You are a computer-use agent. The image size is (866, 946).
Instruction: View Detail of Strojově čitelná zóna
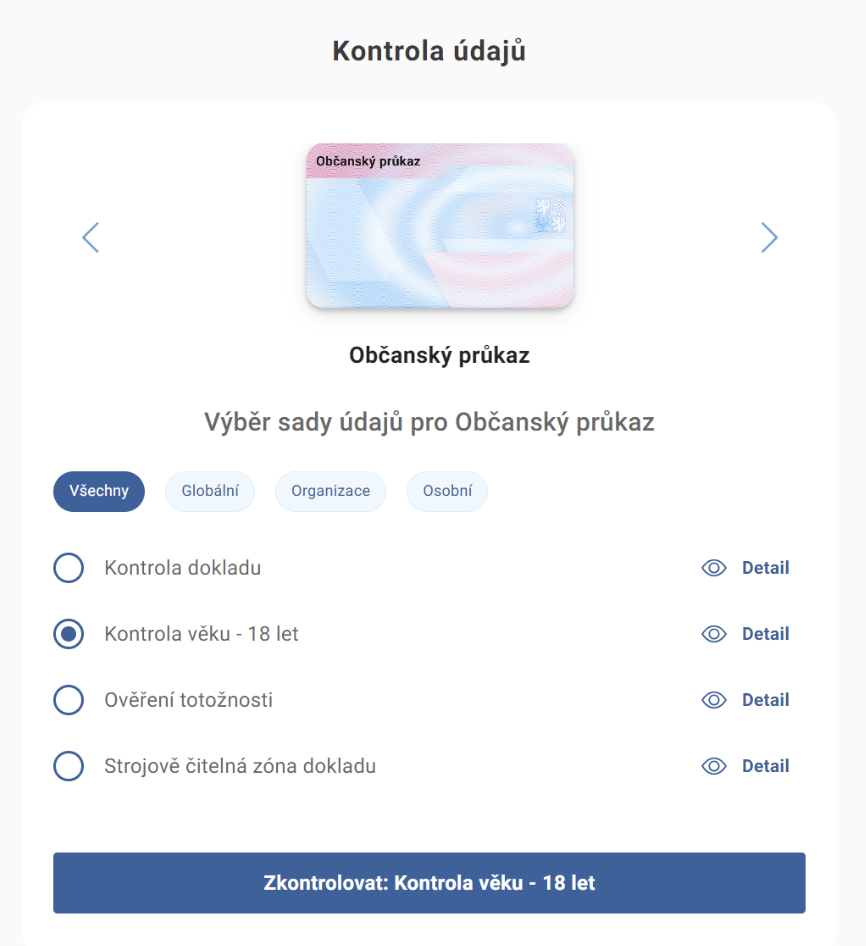765,766
